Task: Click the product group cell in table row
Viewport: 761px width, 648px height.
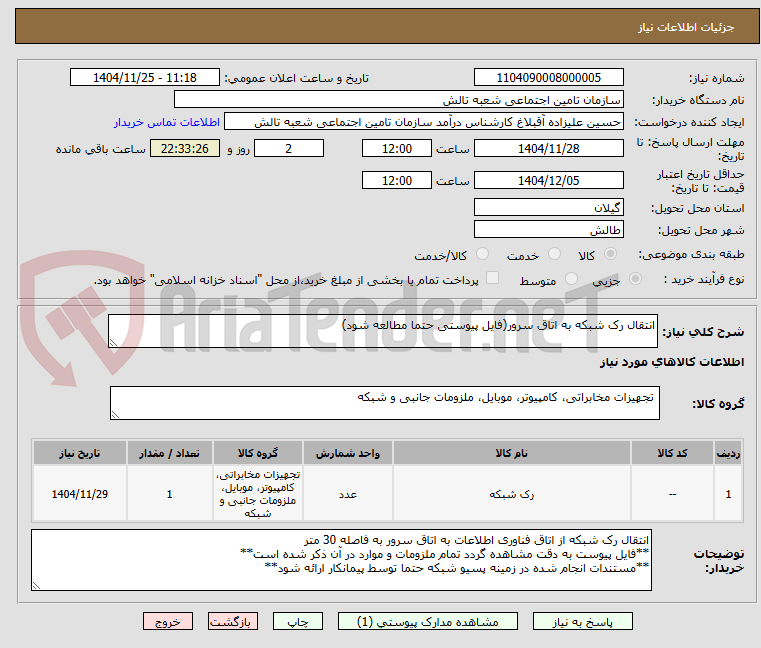Action: pos(258,494)
